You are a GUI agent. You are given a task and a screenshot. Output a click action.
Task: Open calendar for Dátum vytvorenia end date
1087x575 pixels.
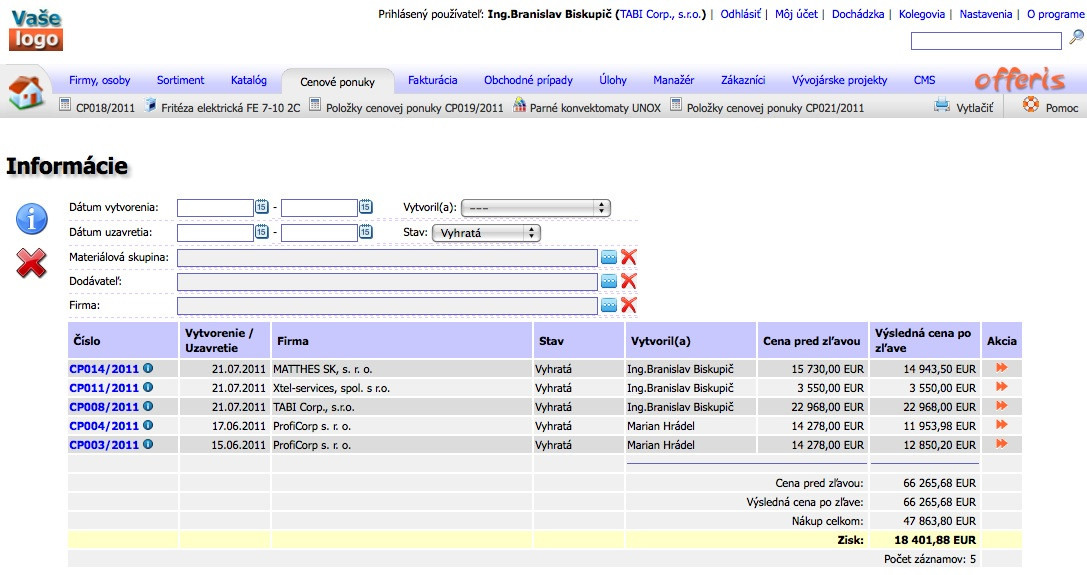(365, 207)
